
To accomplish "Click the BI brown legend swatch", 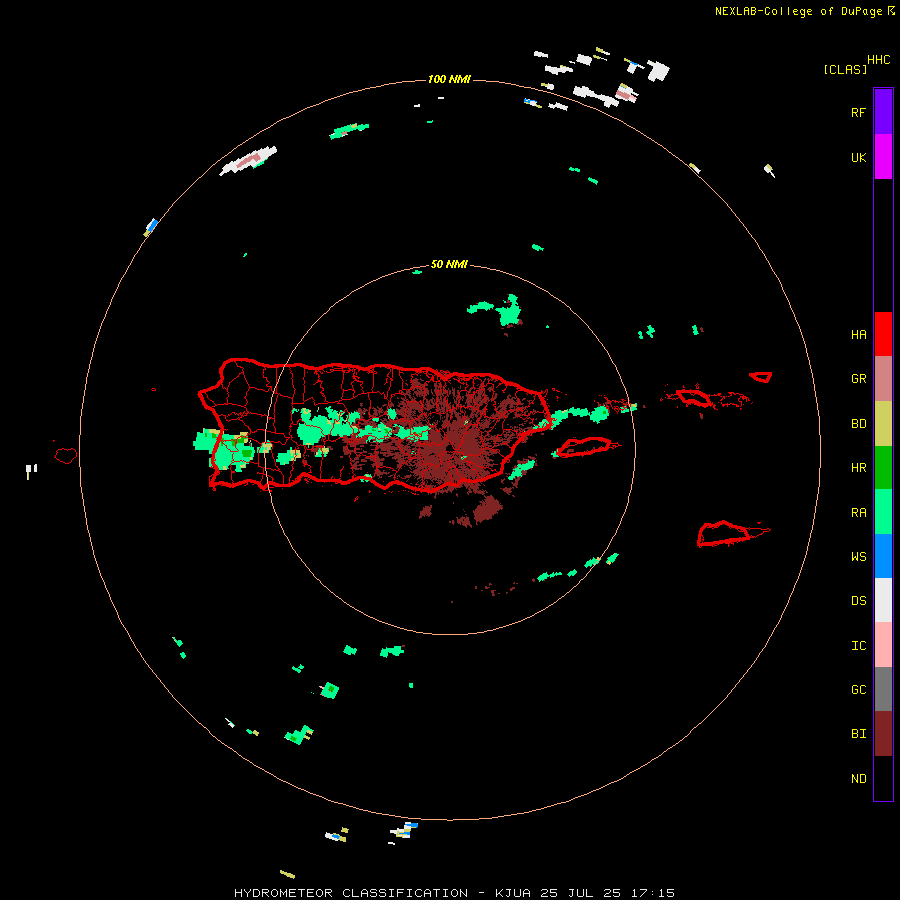I will click(883, 734).
